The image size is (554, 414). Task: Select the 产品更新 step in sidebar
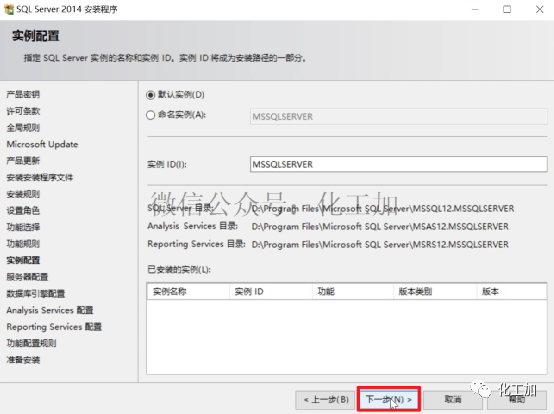tap(23, 161)
